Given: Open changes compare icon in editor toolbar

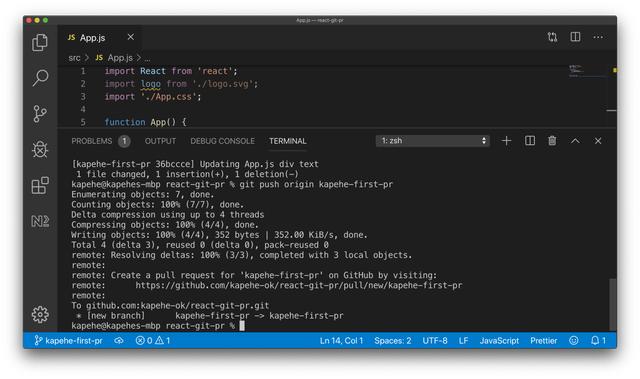Looking at the screenshot, I should 552,37.
